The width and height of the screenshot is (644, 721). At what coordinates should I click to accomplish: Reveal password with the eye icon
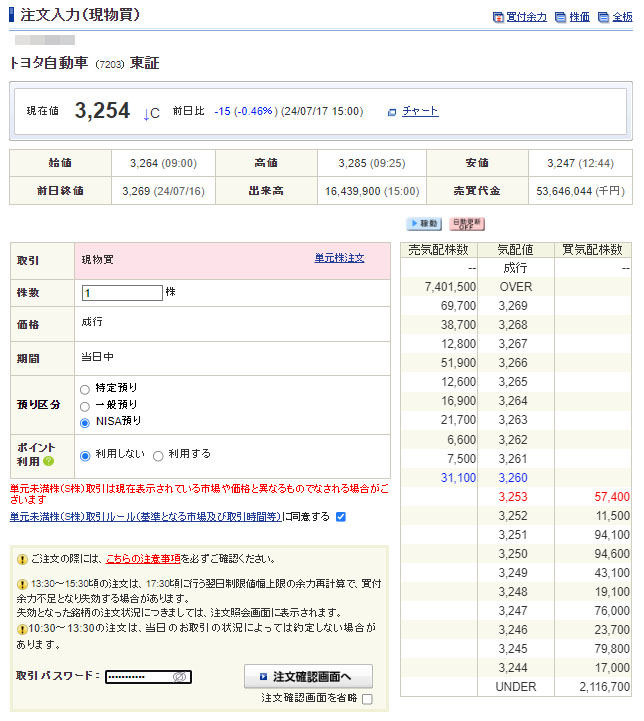(x=180, y=677)
